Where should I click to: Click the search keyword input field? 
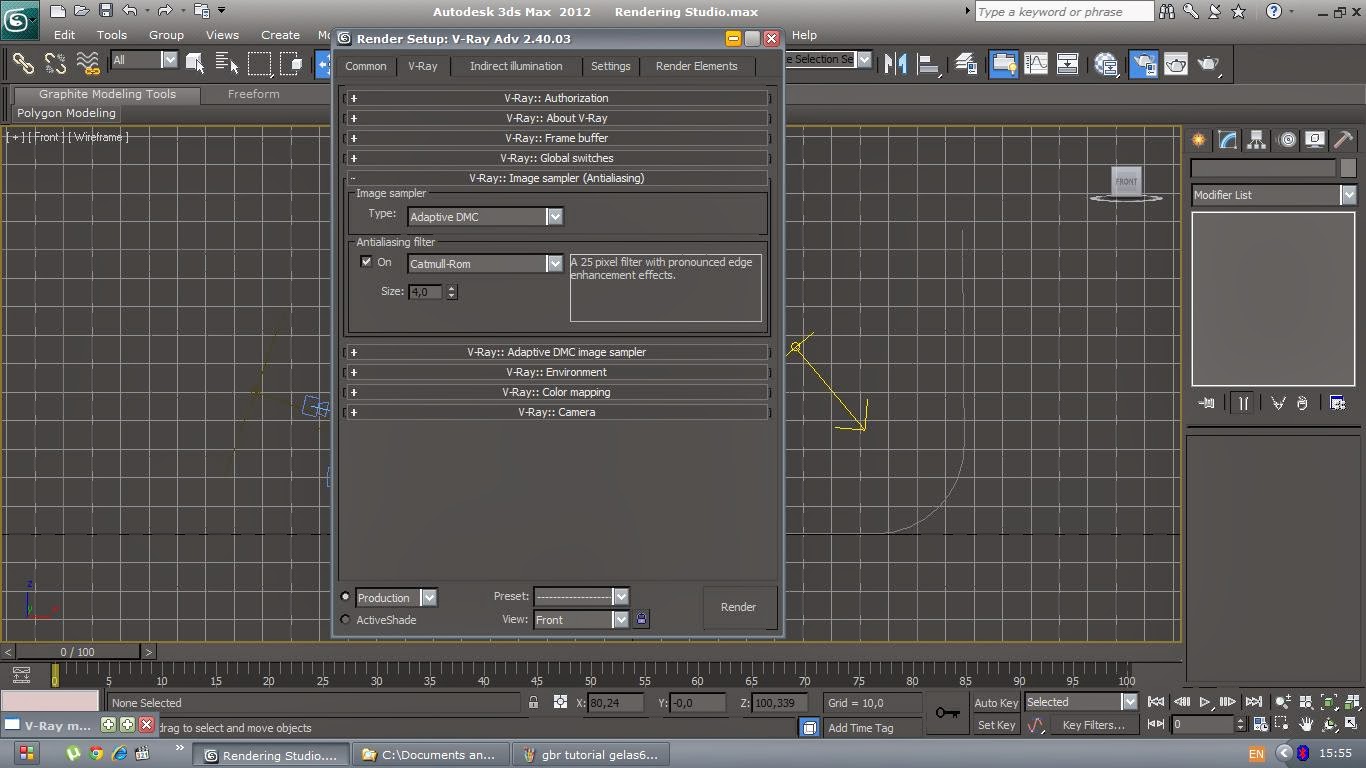click(1063, 12)
